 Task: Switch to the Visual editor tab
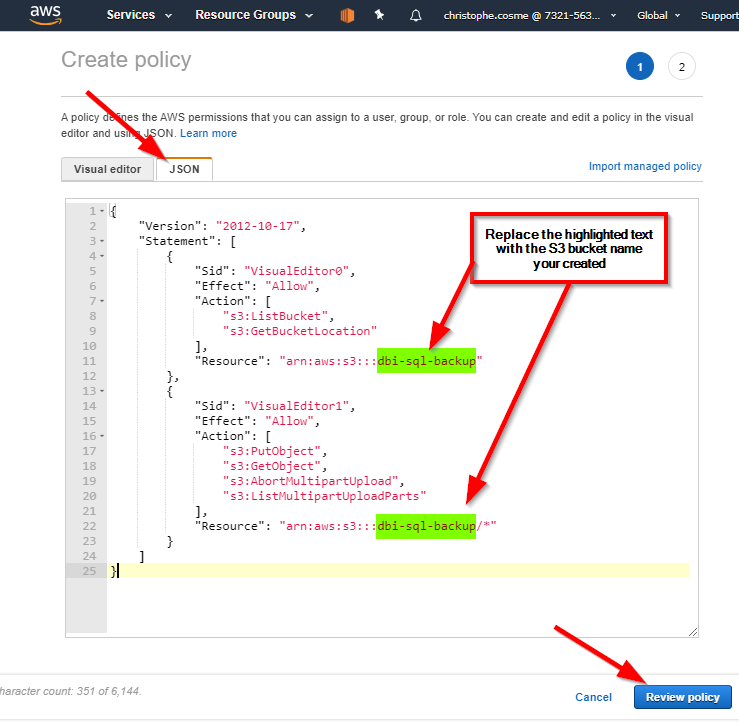coord(107,169)
